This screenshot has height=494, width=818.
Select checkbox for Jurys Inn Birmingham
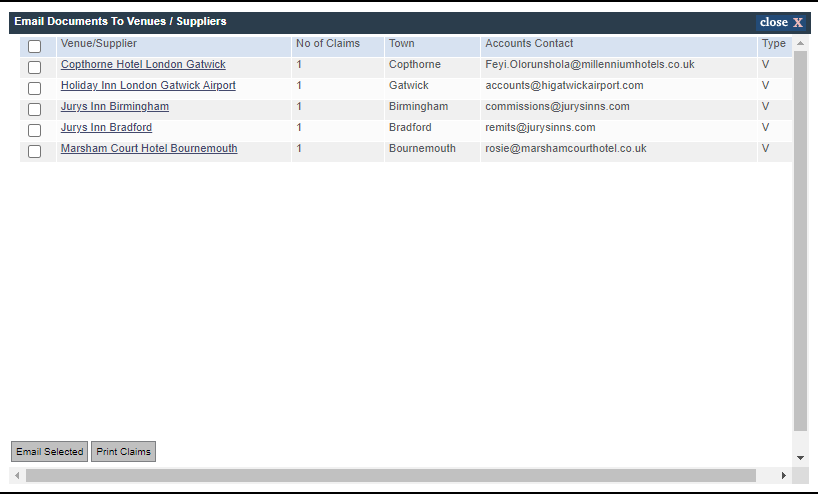34,109
